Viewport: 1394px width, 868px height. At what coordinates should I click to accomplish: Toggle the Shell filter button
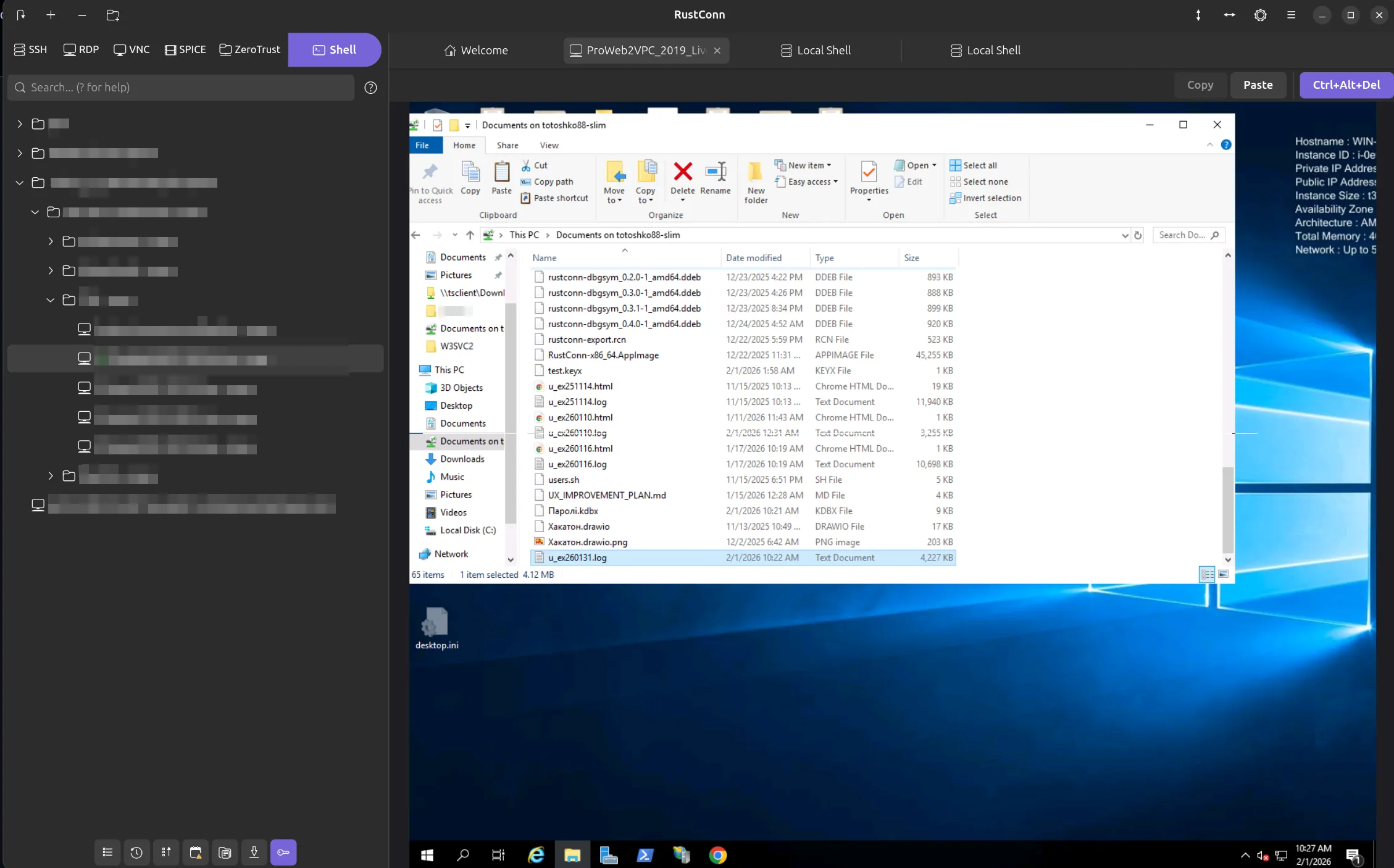[335, 49]
